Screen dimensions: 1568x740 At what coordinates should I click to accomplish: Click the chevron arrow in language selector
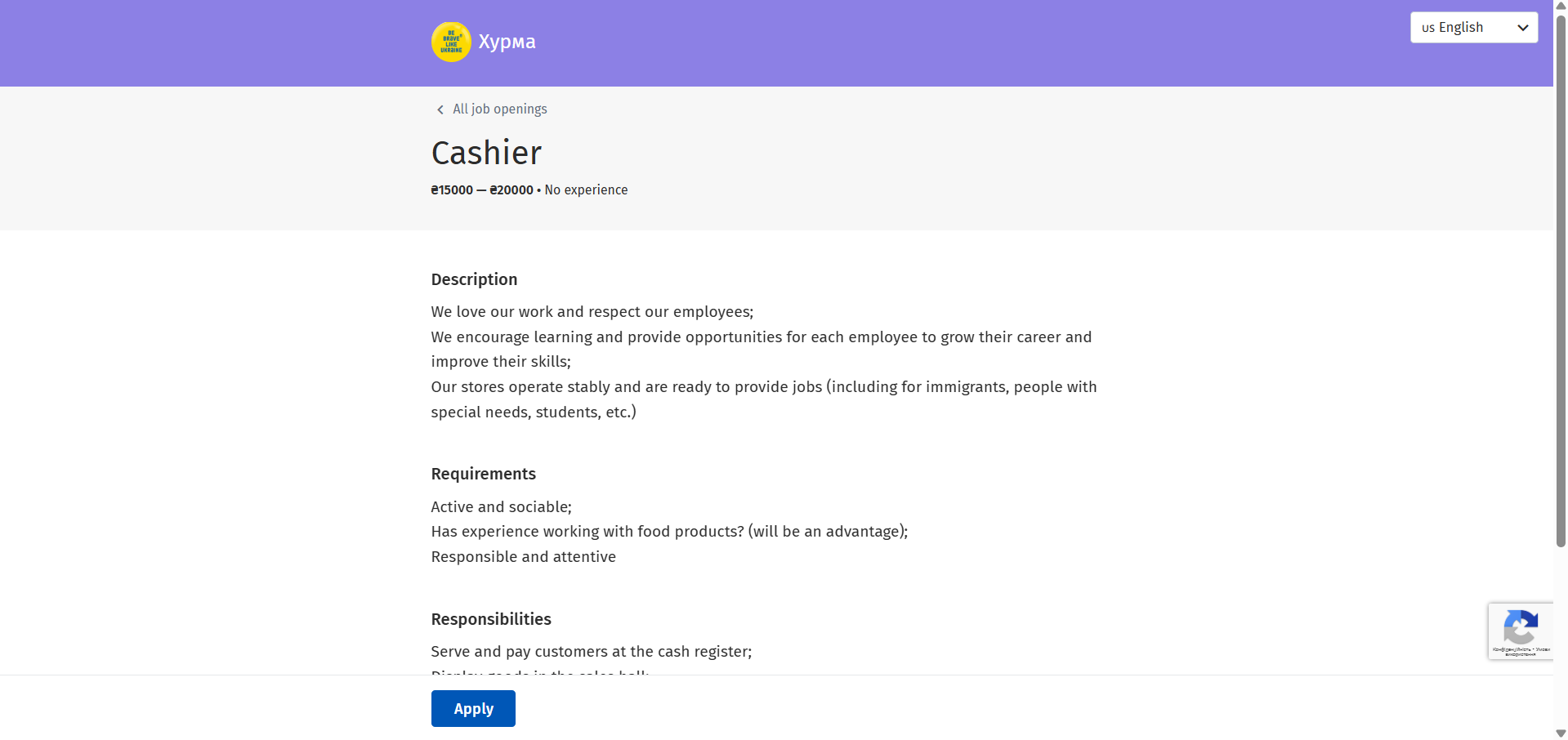pyautogui.click(x=1522, y=28)
